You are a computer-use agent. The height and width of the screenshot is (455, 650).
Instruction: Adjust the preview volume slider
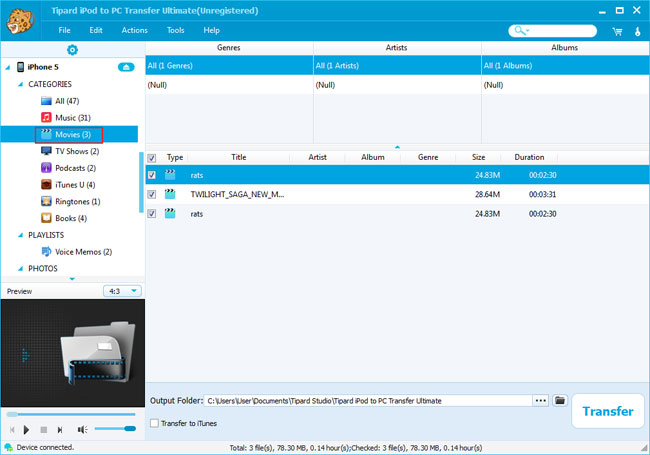115,428
